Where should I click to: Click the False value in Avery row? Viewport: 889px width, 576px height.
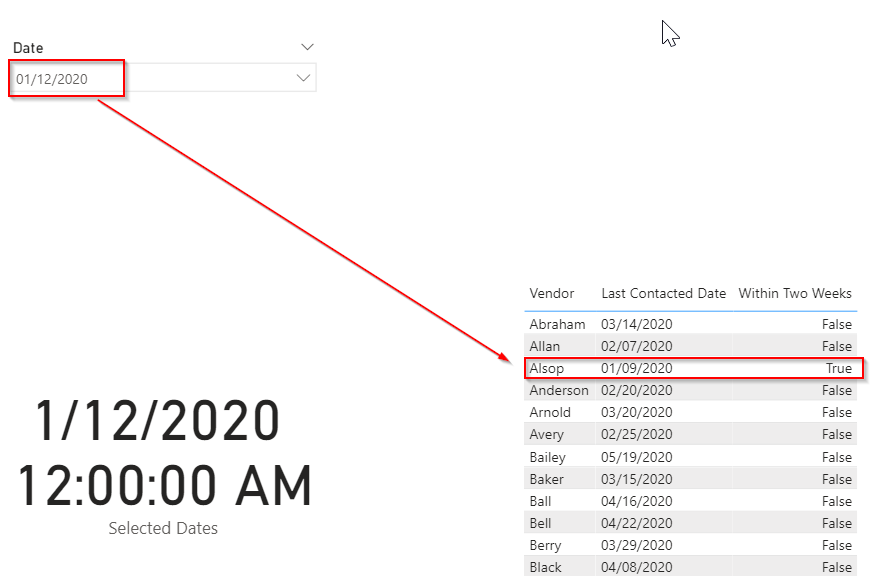point(837,435)
